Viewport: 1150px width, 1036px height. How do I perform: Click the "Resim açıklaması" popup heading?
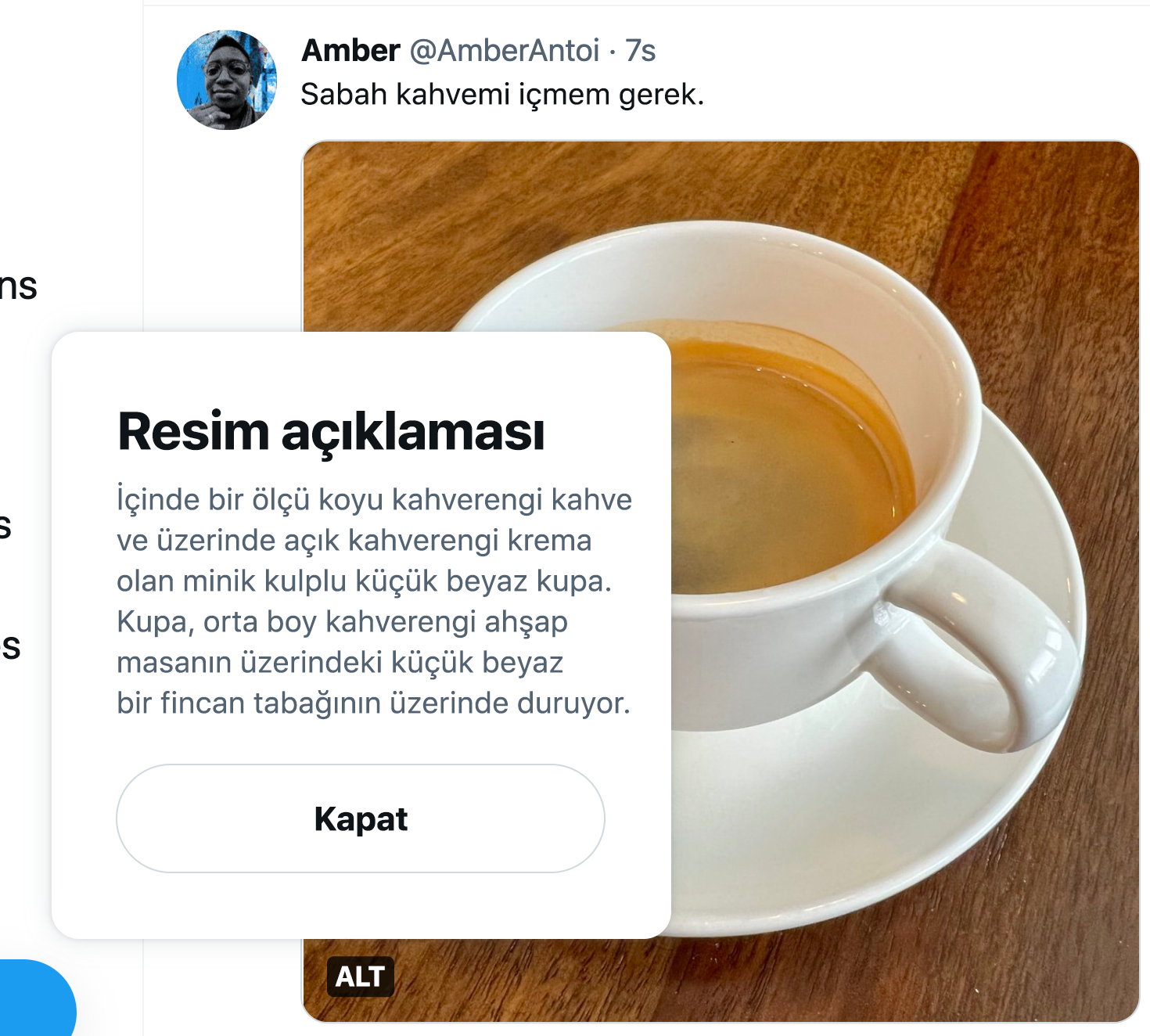(x=331, y=431)
